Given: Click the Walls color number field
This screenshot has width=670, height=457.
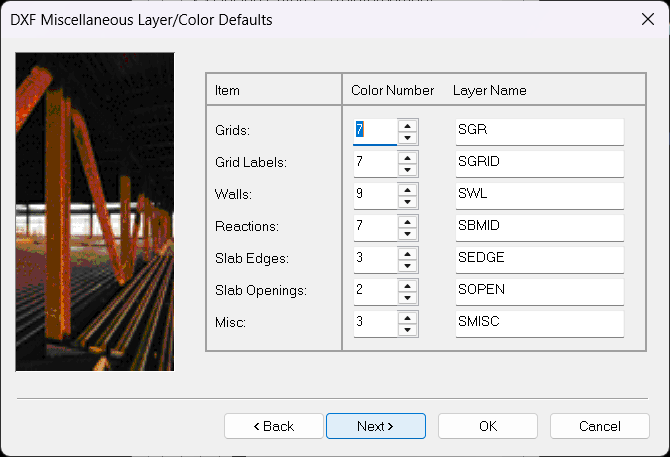Looking at the screenshot, I should coord(375,195).
